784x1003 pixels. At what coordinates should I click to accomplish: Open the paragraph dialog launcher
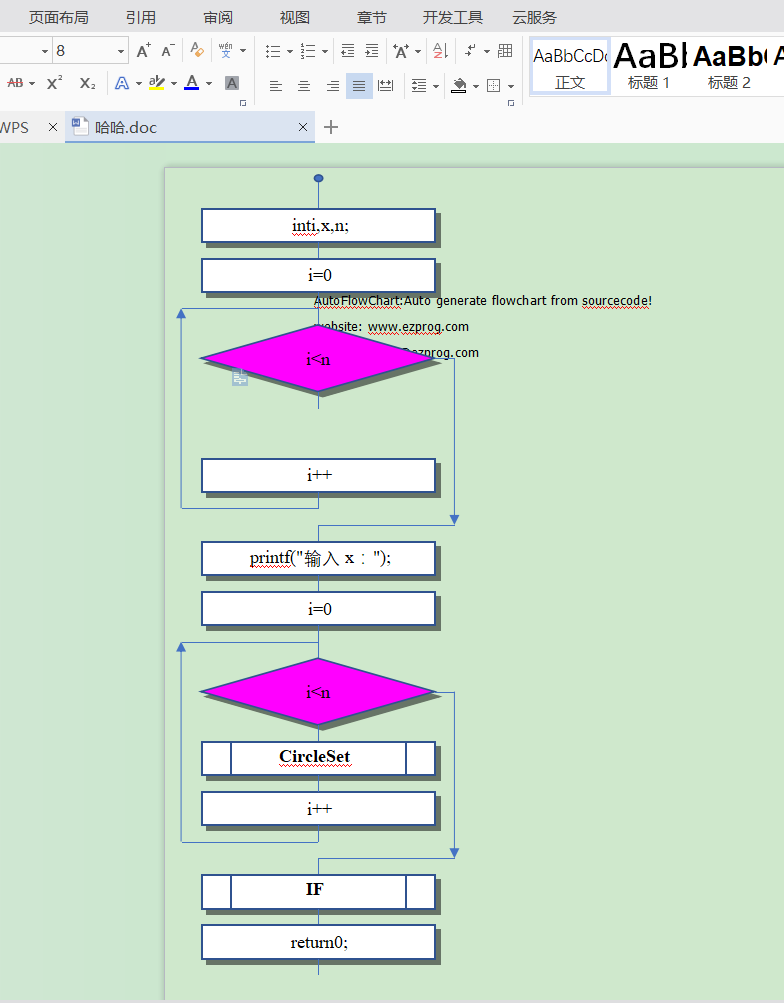tap(510, 102)
